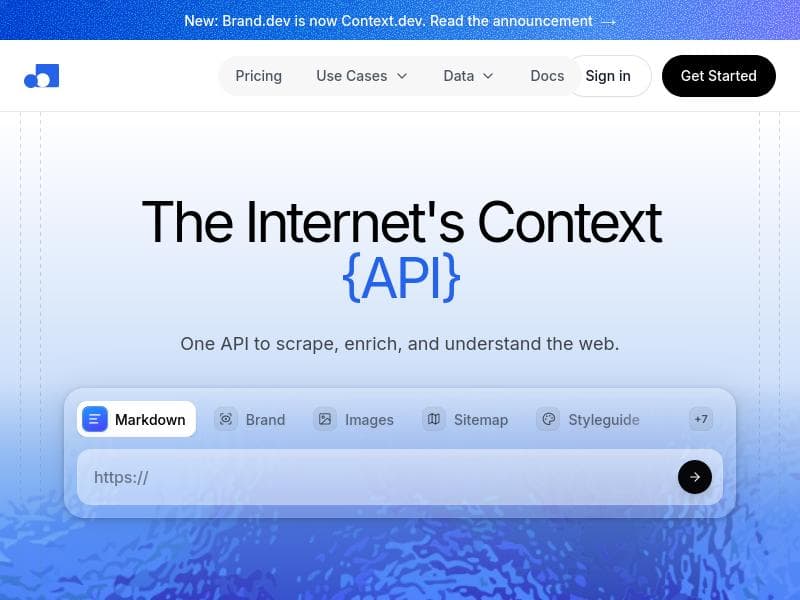This screenshot has height=600, width=800.
Task: Open the Use Cases chevron arrow
Action: 400,76
